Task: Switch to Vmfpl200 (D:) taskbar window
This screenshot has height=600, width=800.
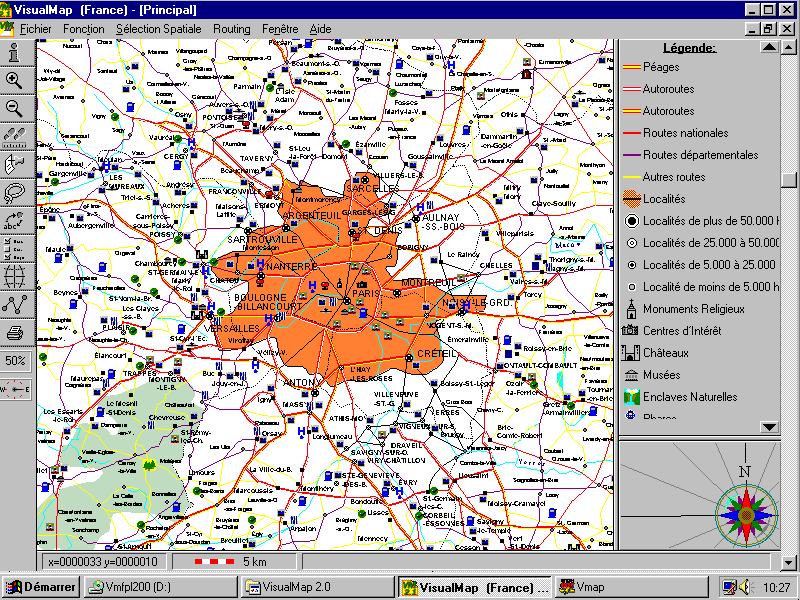Action: point(160,587)
